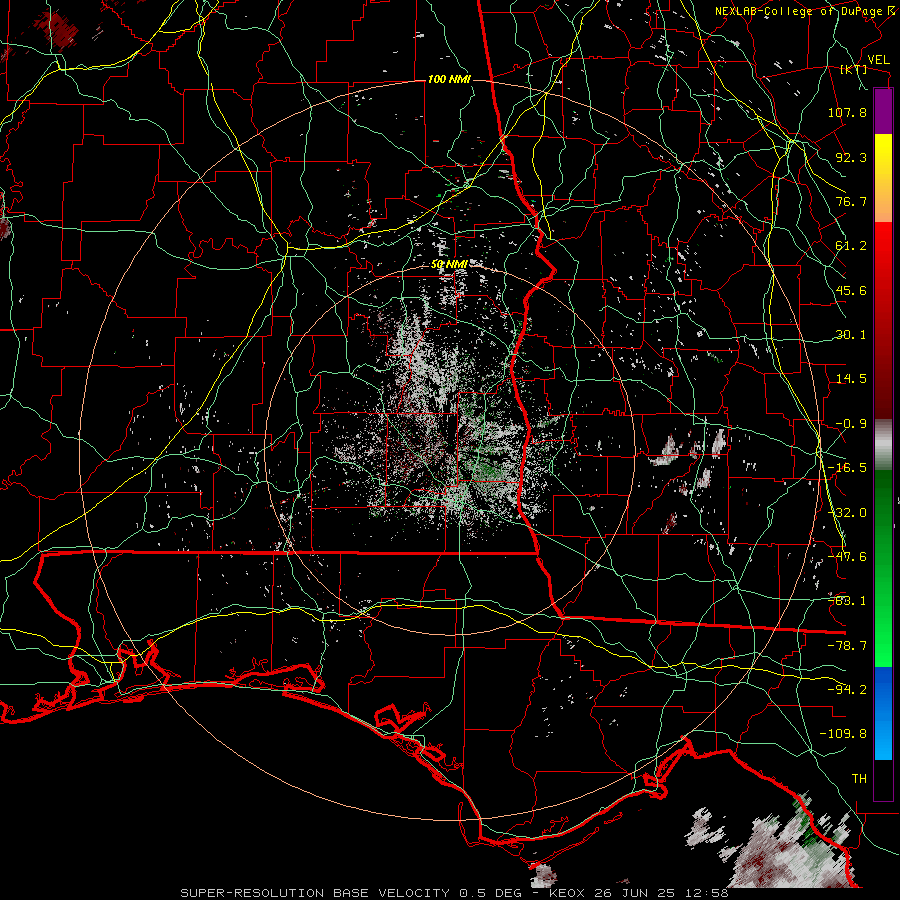Click the 100 NMI range ring label
This screenshot has height=900, width=900.
449,79
